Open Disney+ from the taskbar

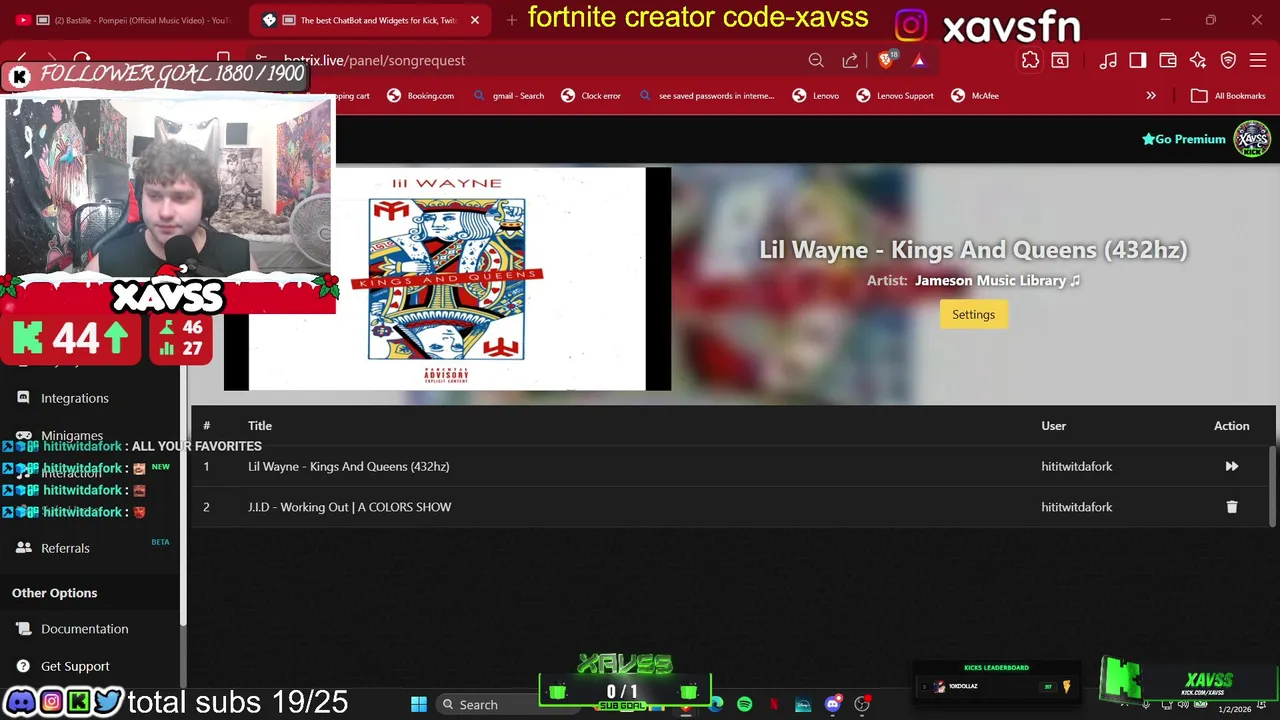pos(803,704)
